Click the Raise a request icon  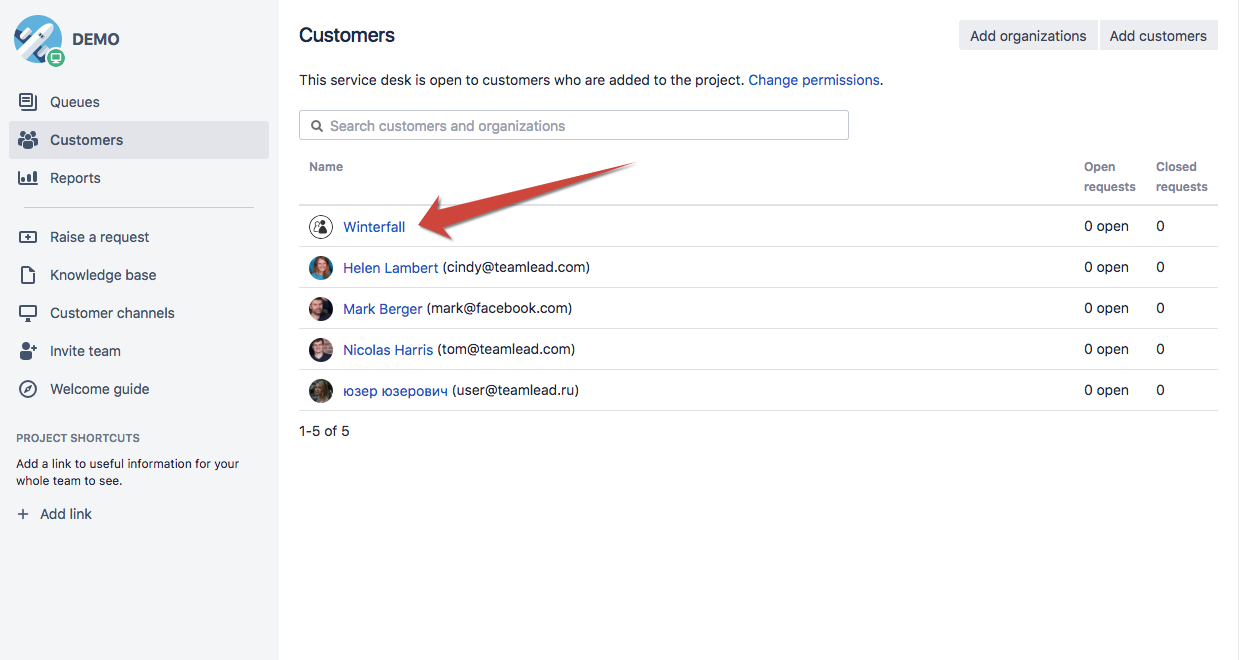point(28,237)
